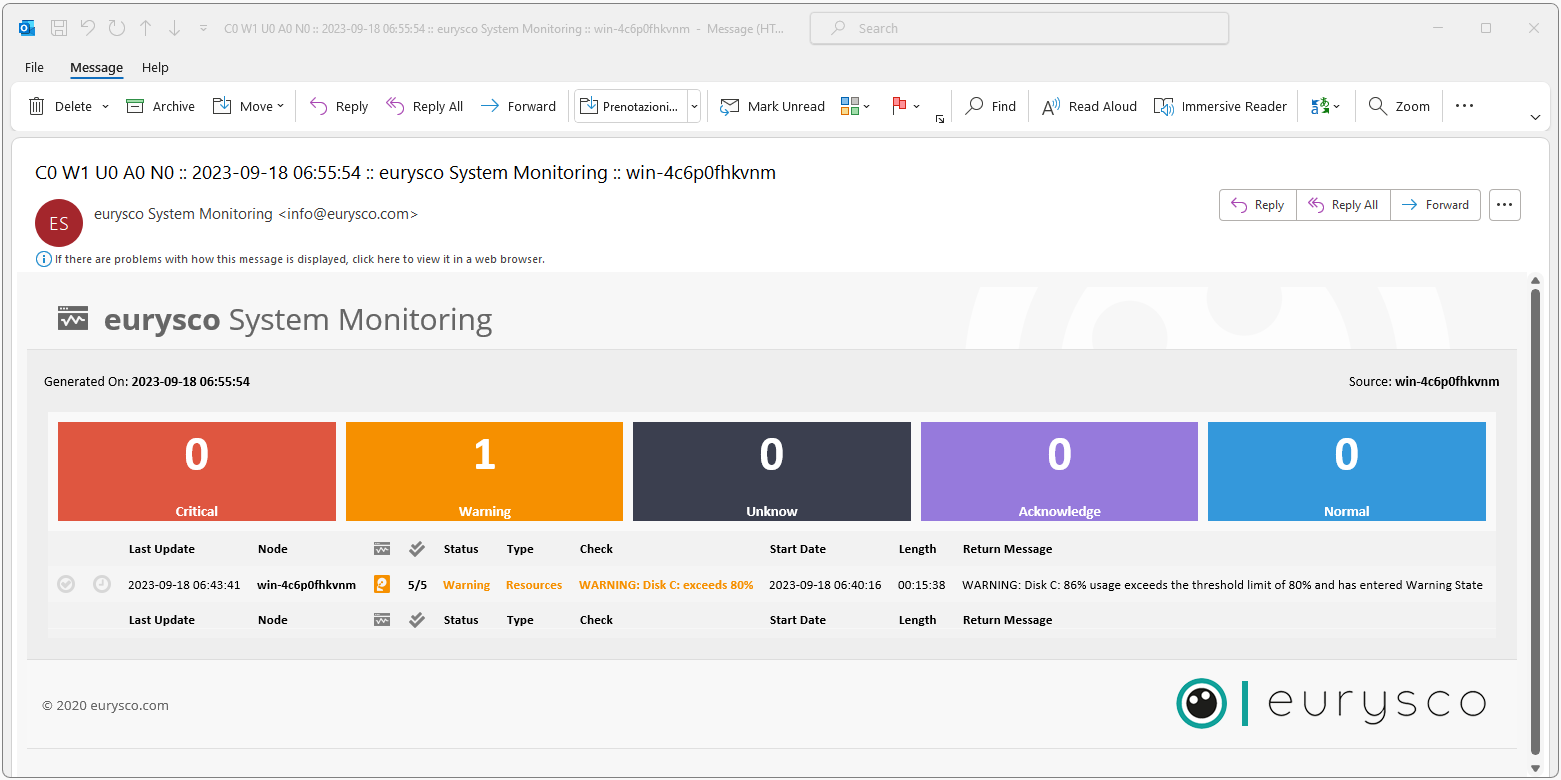Click Find in the ribbon

pos(990,106)
